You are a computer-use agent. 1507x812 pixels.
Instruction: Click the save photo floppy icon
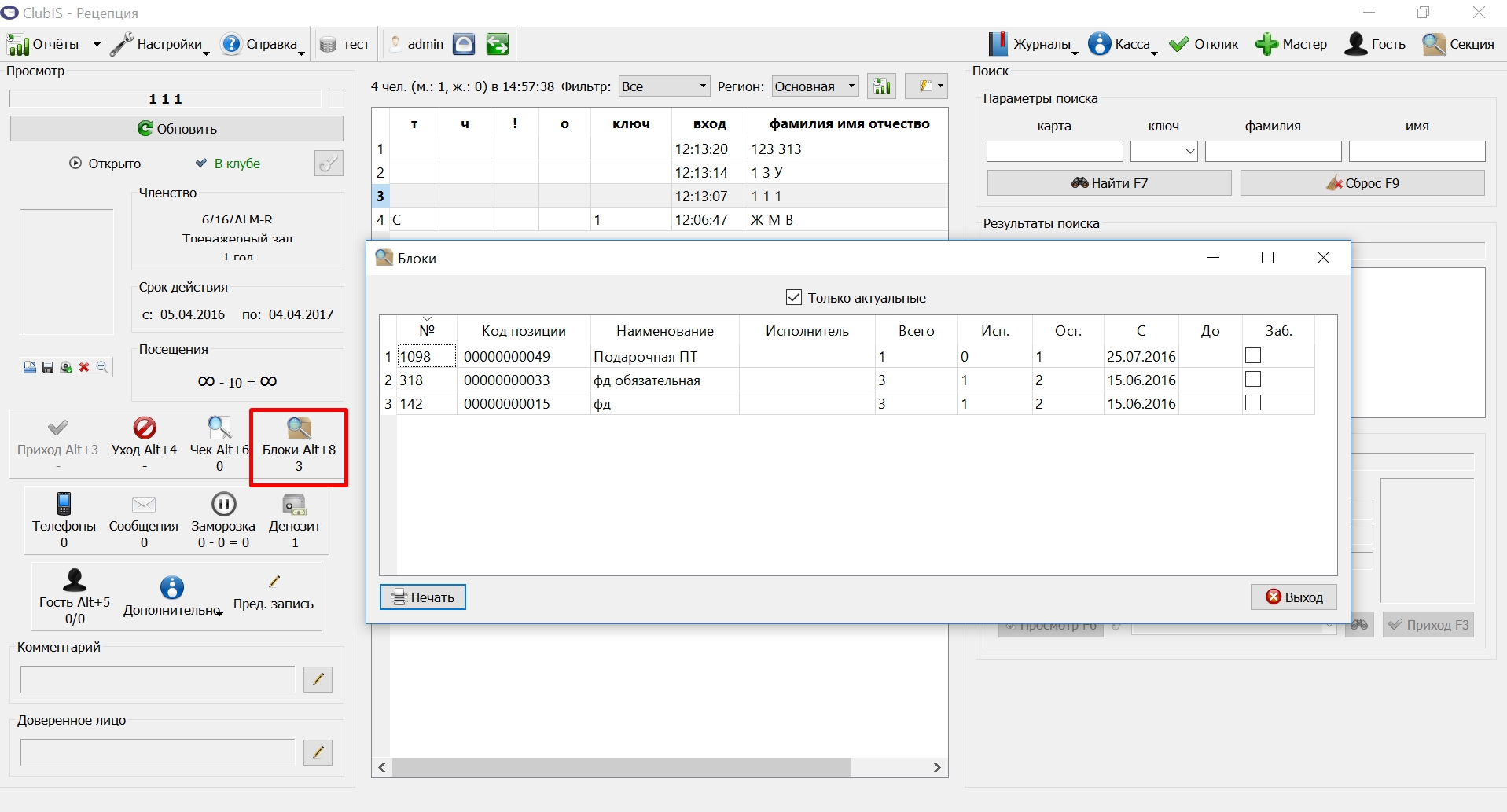click(x=48, y=367)
